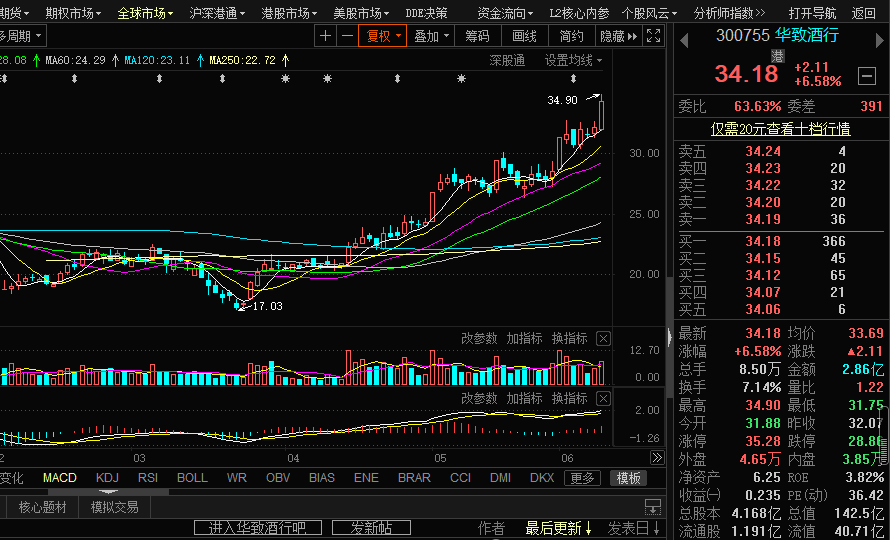890x540 pixels.
Task: Open the 全球市场 menu
Action: (145, 12)
